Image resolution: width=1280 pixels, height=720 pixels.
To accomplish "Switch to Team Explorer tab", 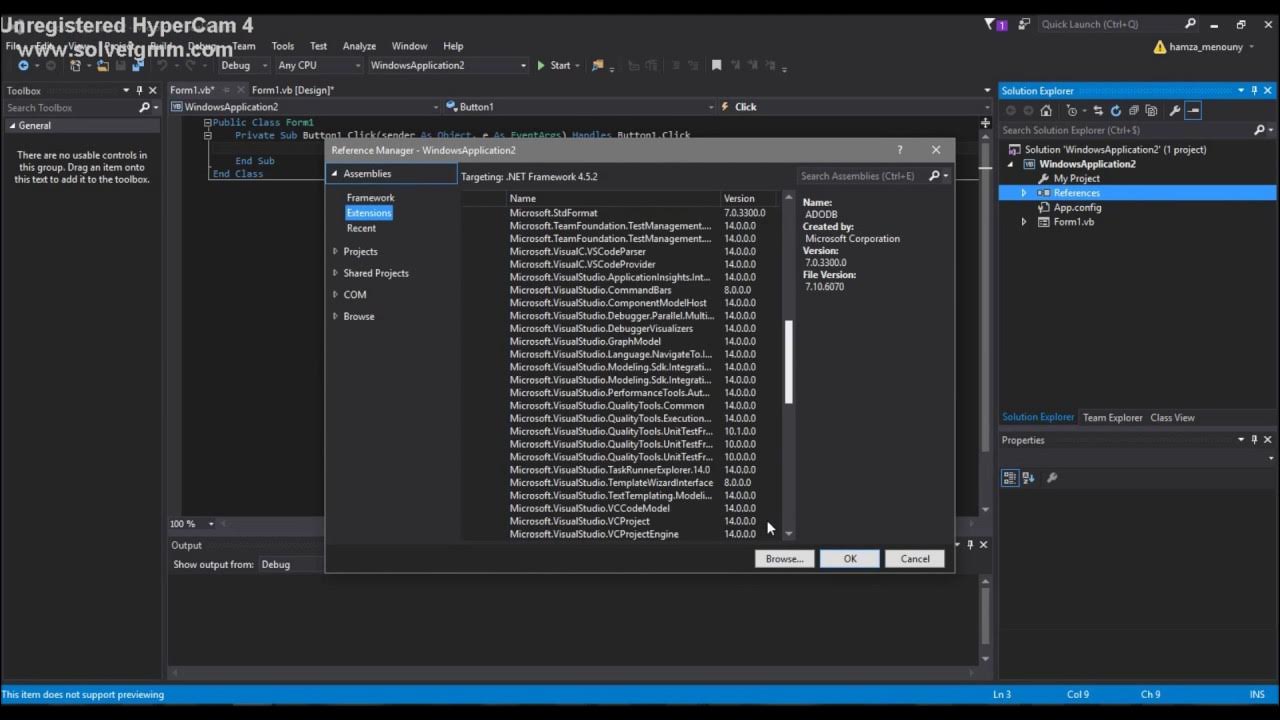I will (1112, 418).
